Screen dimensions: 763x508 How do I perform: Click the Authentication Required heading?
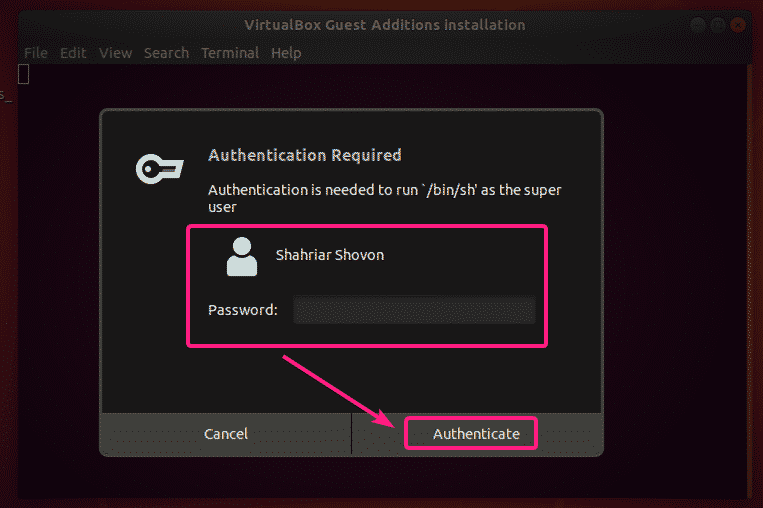tap(304, 155)
